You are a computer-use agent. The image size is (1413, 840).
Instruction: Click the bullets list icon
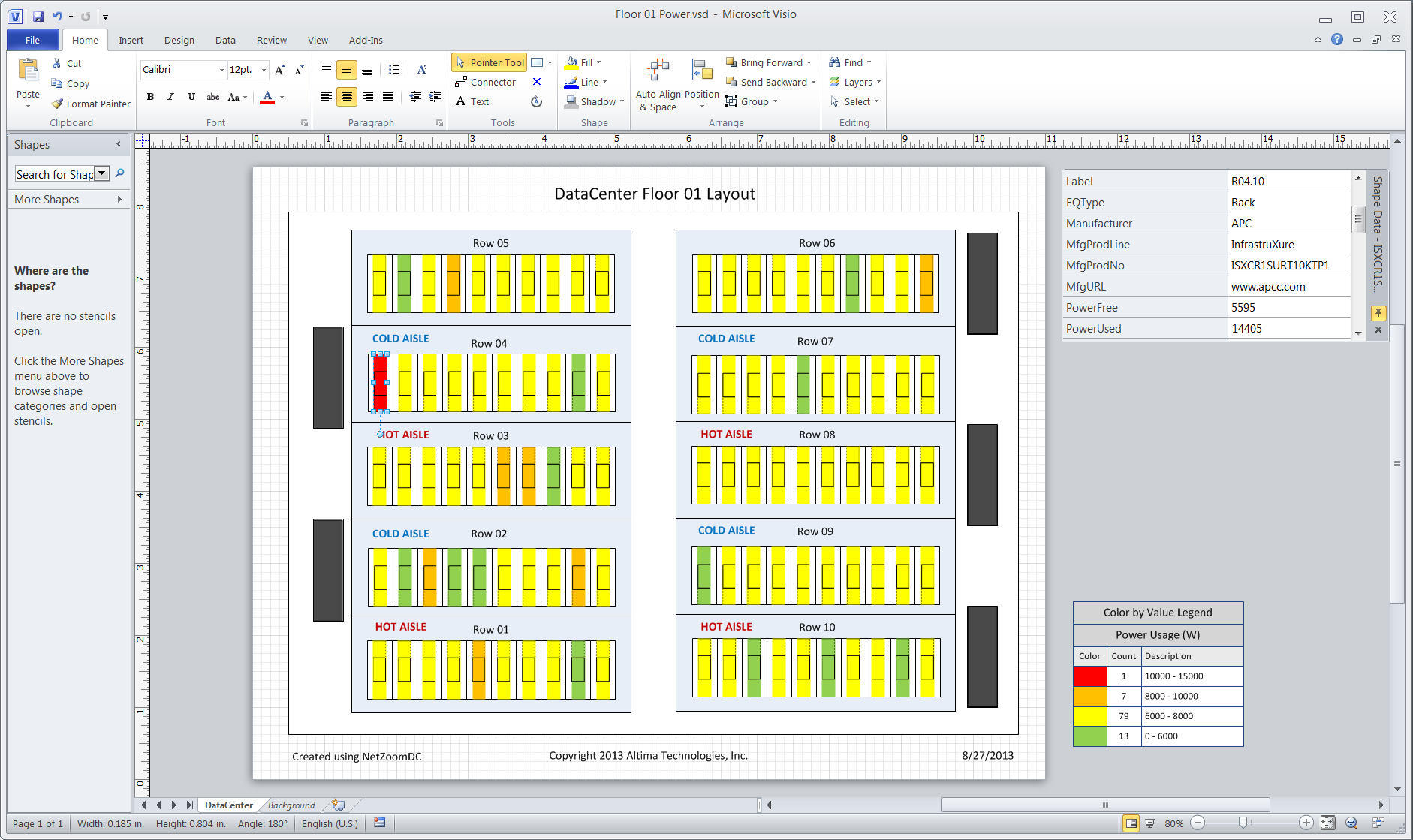click(x=393, y=70)
